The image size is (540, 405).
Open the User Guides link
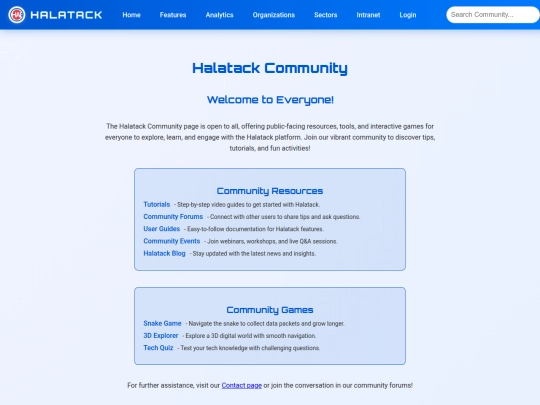162,229
